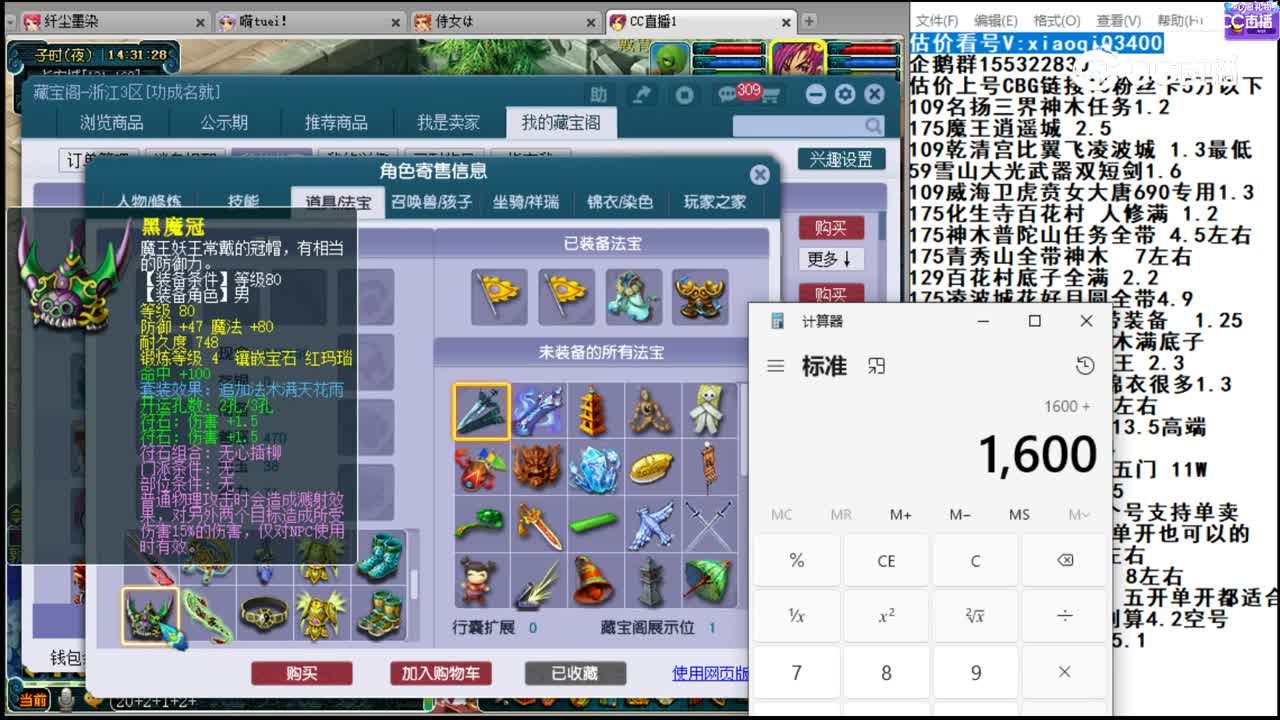
Task: Click the 兴趣设置 button
Action: (841, 159)
